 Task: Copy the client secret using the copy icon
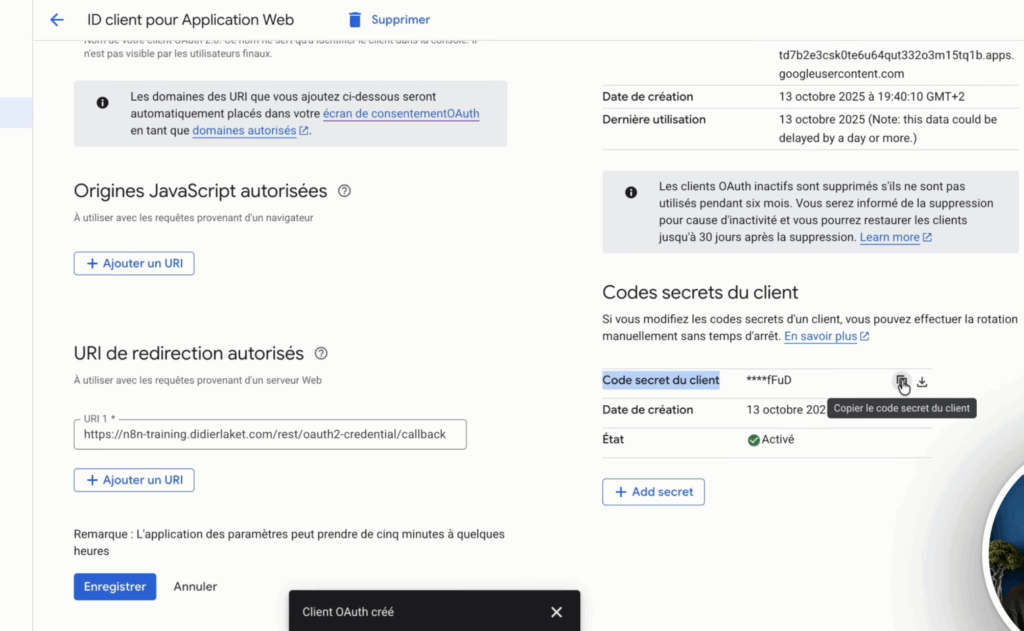903,381
